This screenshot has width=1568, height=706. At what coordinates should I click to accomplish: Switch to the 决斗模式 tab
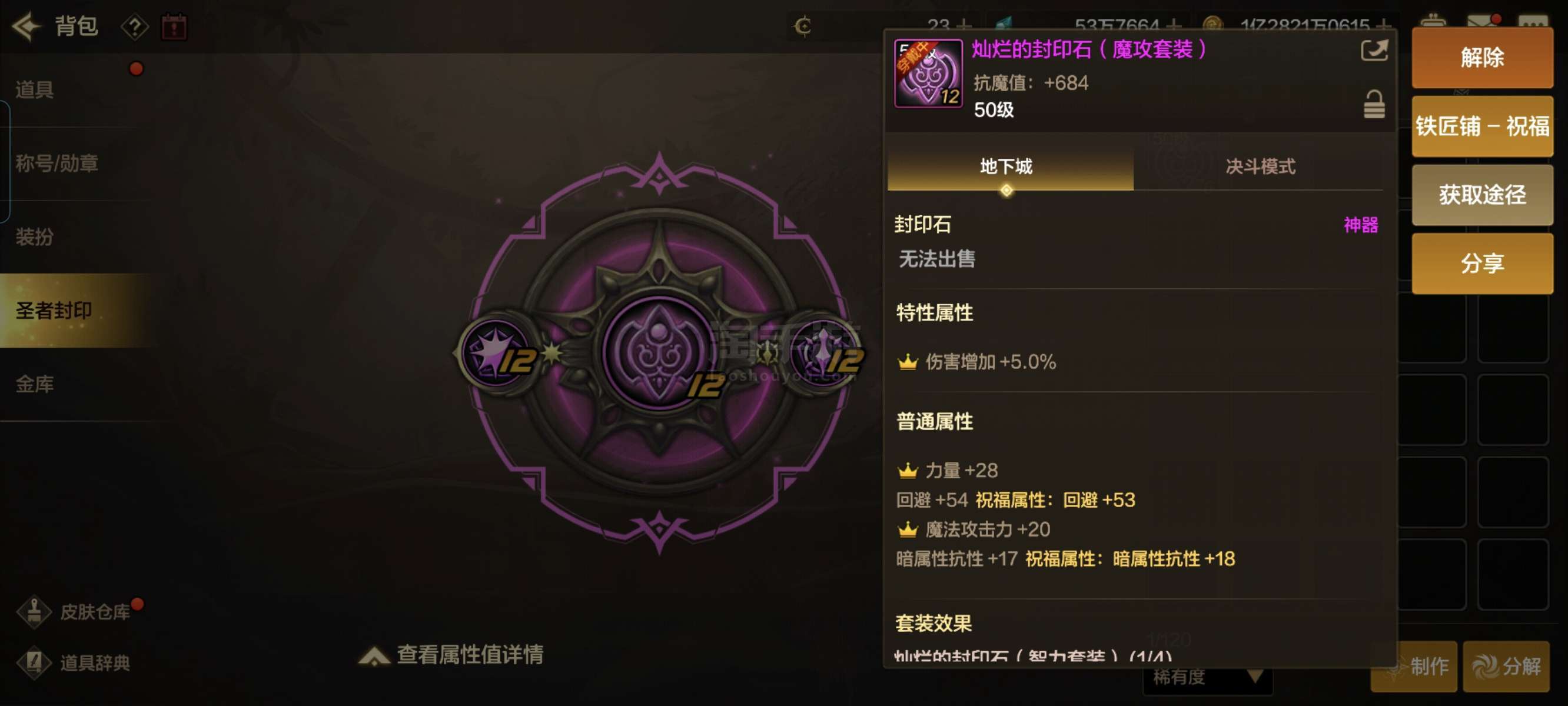(1260, 166)
